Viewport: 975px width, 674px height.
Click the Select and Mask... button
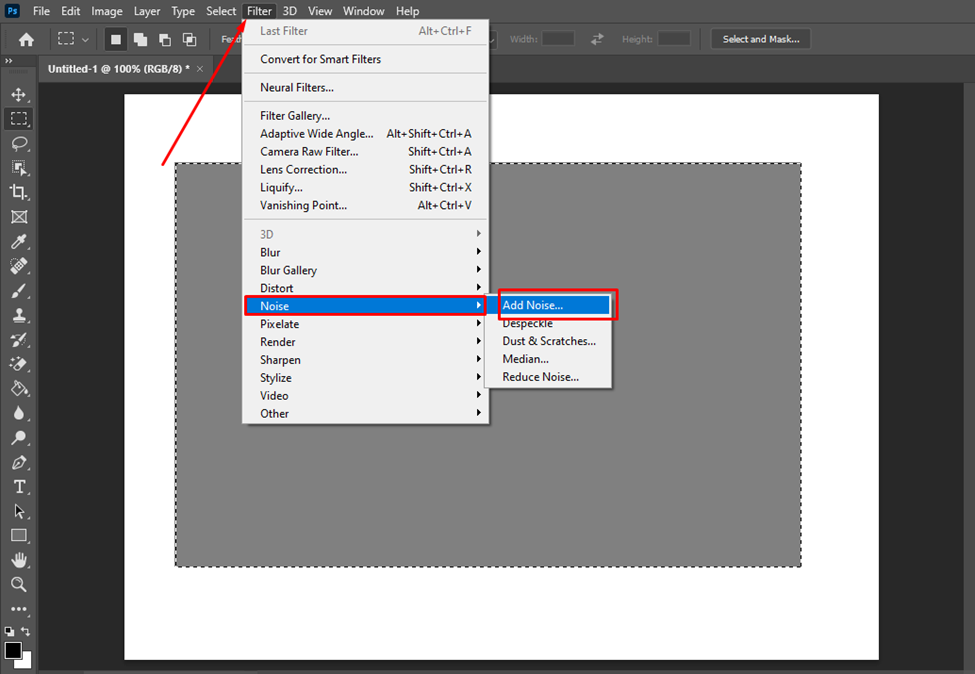(760, 39)
